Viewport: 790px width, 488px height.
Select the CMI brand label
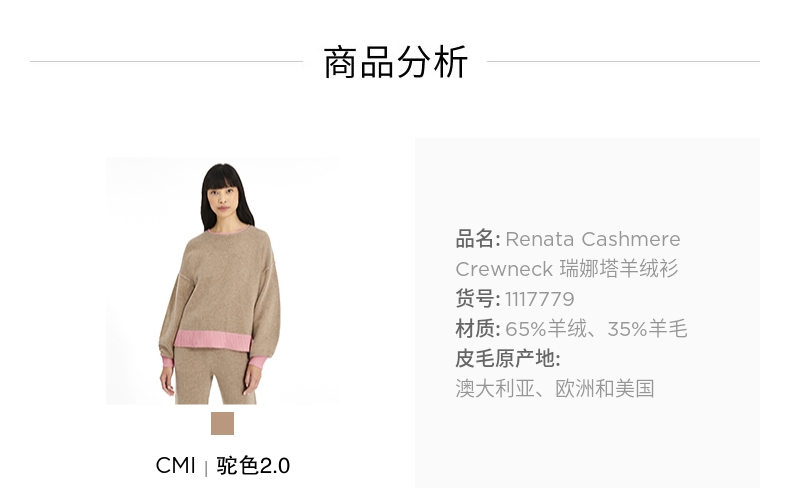(175, 465)
